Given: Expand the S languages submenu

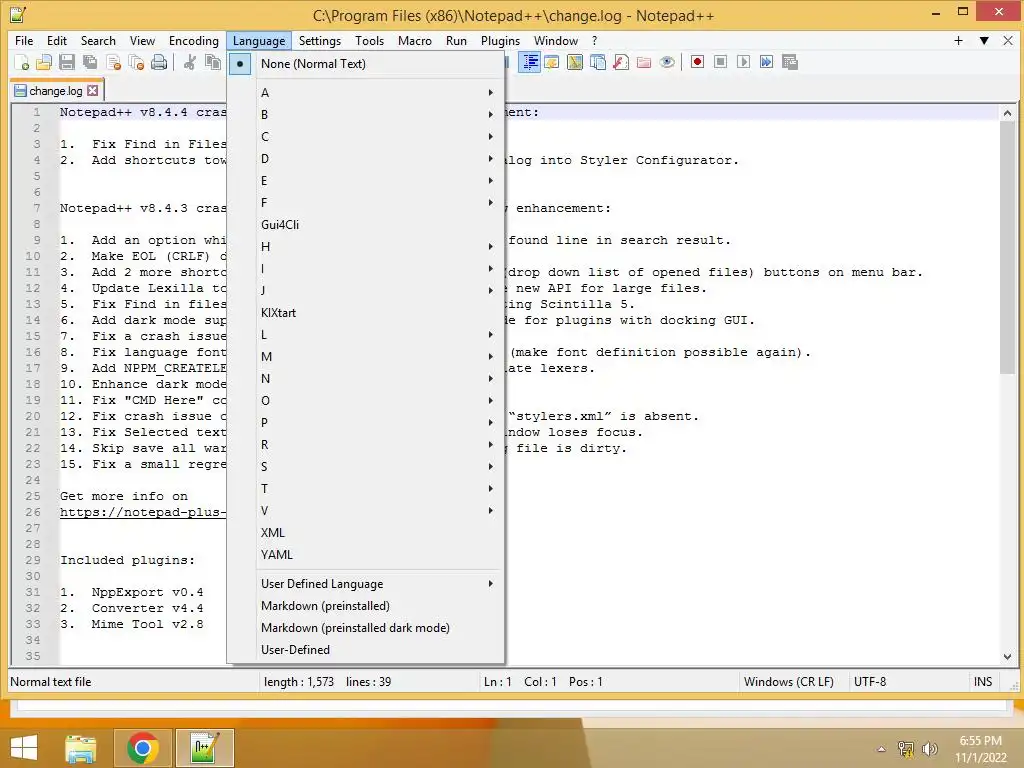Looking at the screenshot, I should tap(366, 467).
